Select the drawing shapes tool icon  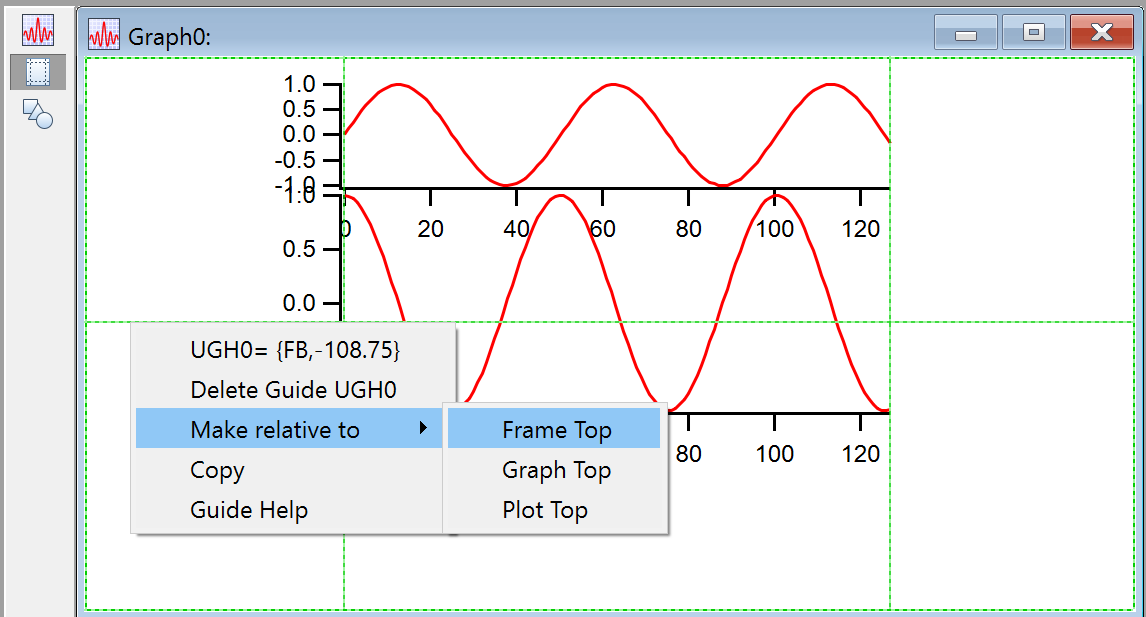[38, 113]
